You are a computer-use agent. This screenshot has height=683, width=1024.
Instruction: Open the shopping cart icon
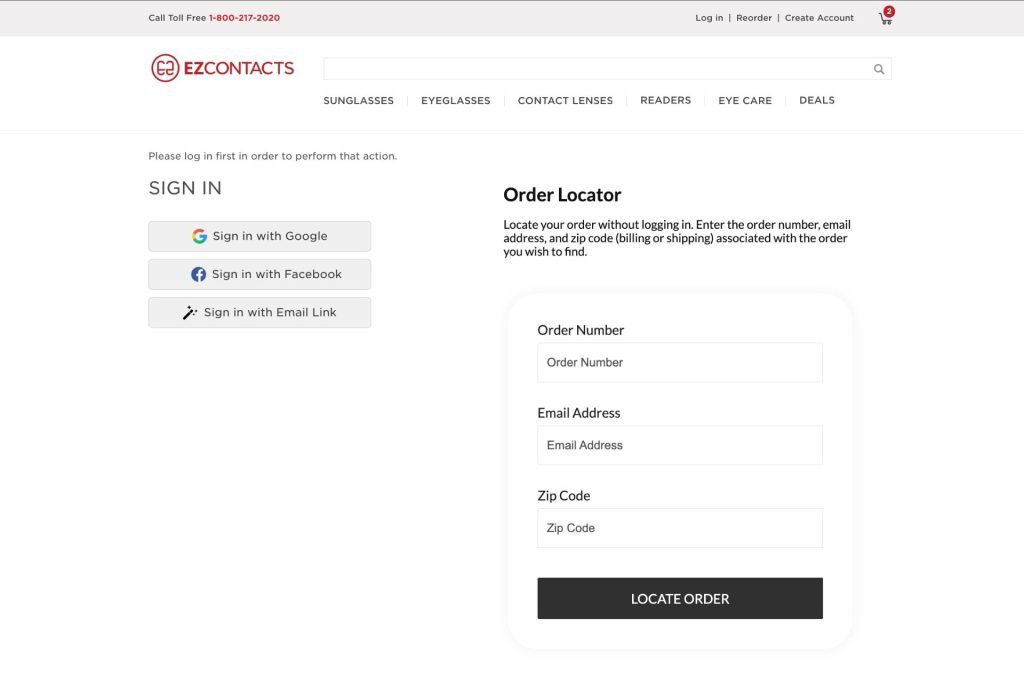click(x=884, y=18)
